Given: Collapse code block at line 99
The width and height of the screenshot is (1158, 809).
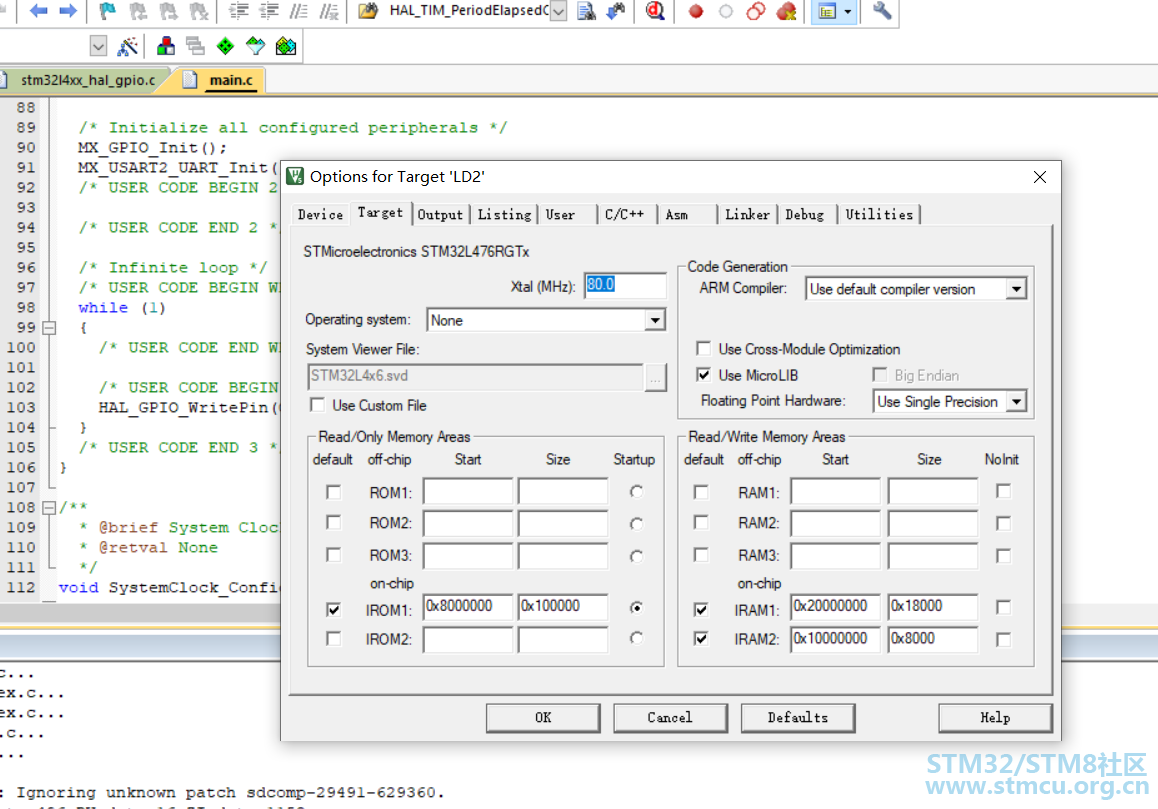Looking at the screenshot, I should pyautogui.click(x=49, y=327).
